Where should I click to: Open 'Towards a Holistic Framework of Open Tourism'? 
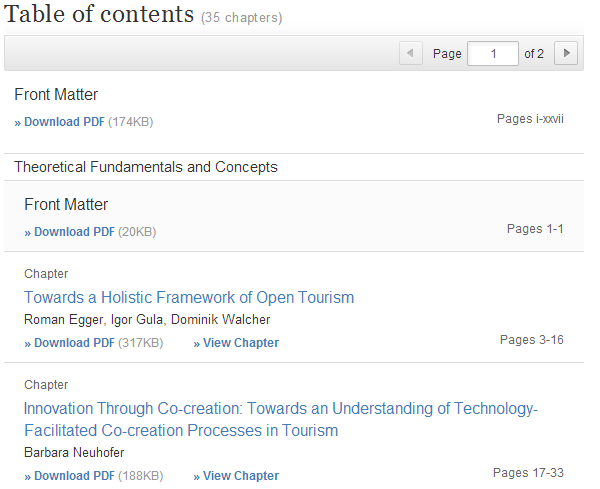[189, 297]
